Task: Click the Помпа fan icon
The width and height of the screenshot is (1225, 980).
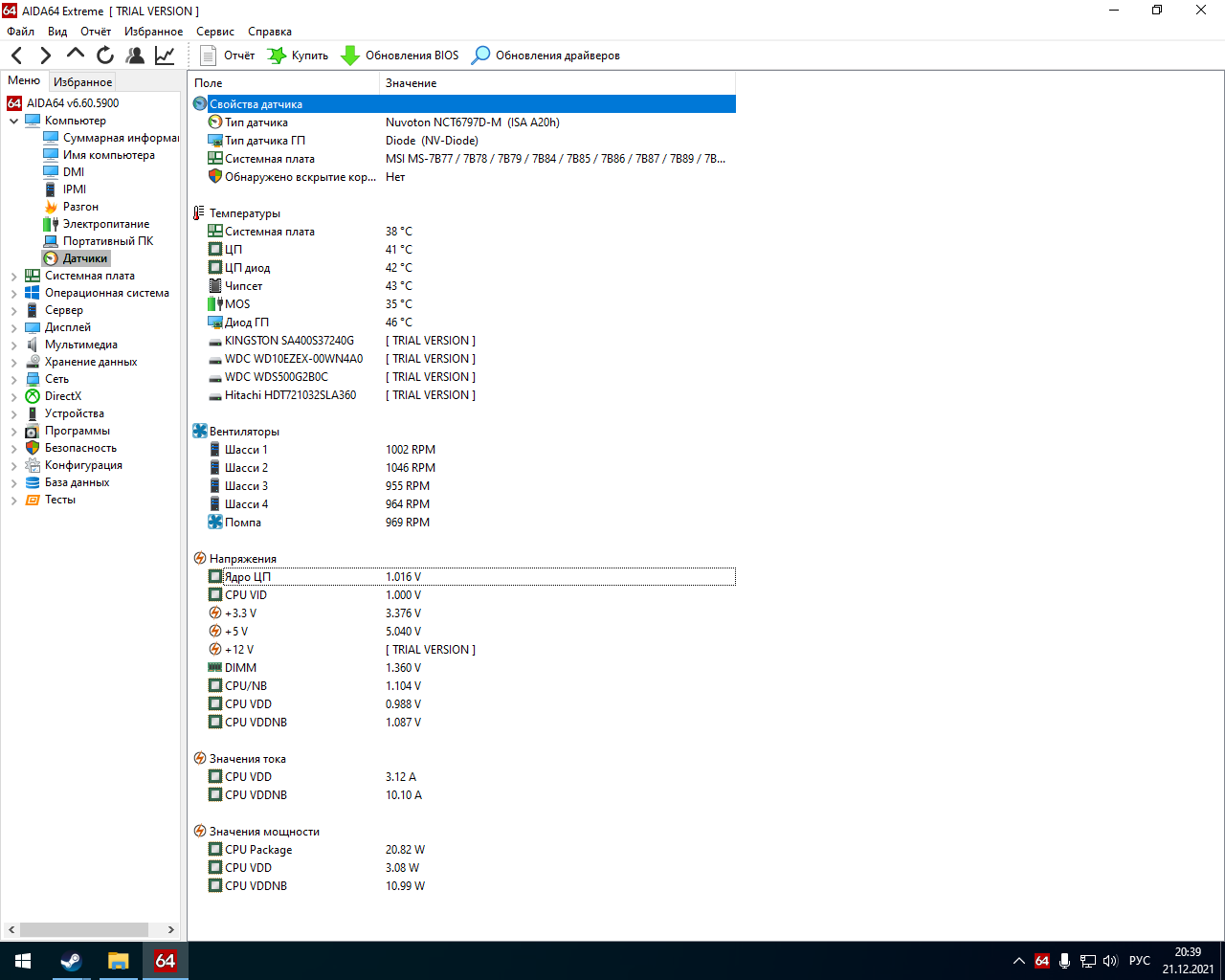Action: (215, 523)
